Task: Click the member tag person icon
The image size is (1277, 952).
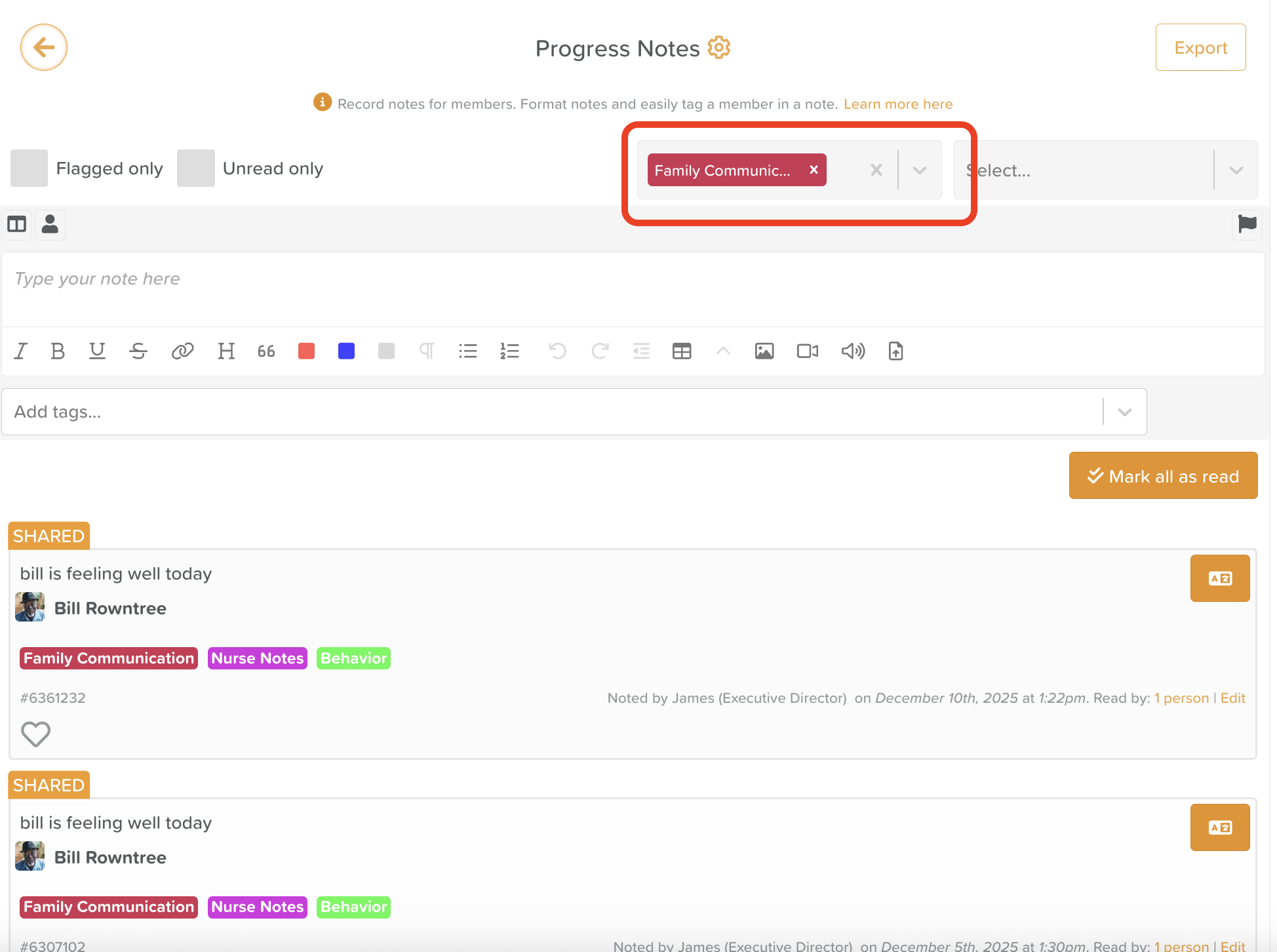Action: (x=50, y=224)
